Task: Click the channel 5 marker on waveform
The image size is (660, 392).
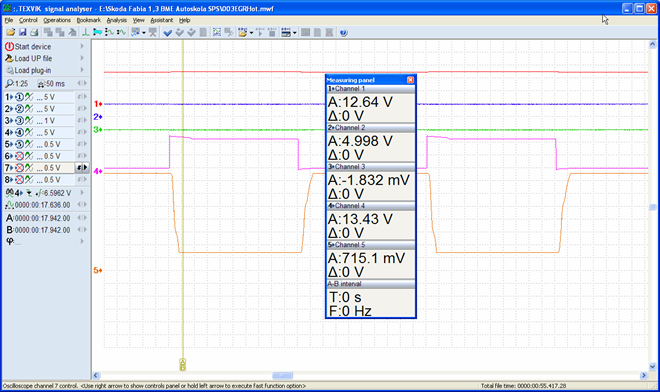Action: 98,270
